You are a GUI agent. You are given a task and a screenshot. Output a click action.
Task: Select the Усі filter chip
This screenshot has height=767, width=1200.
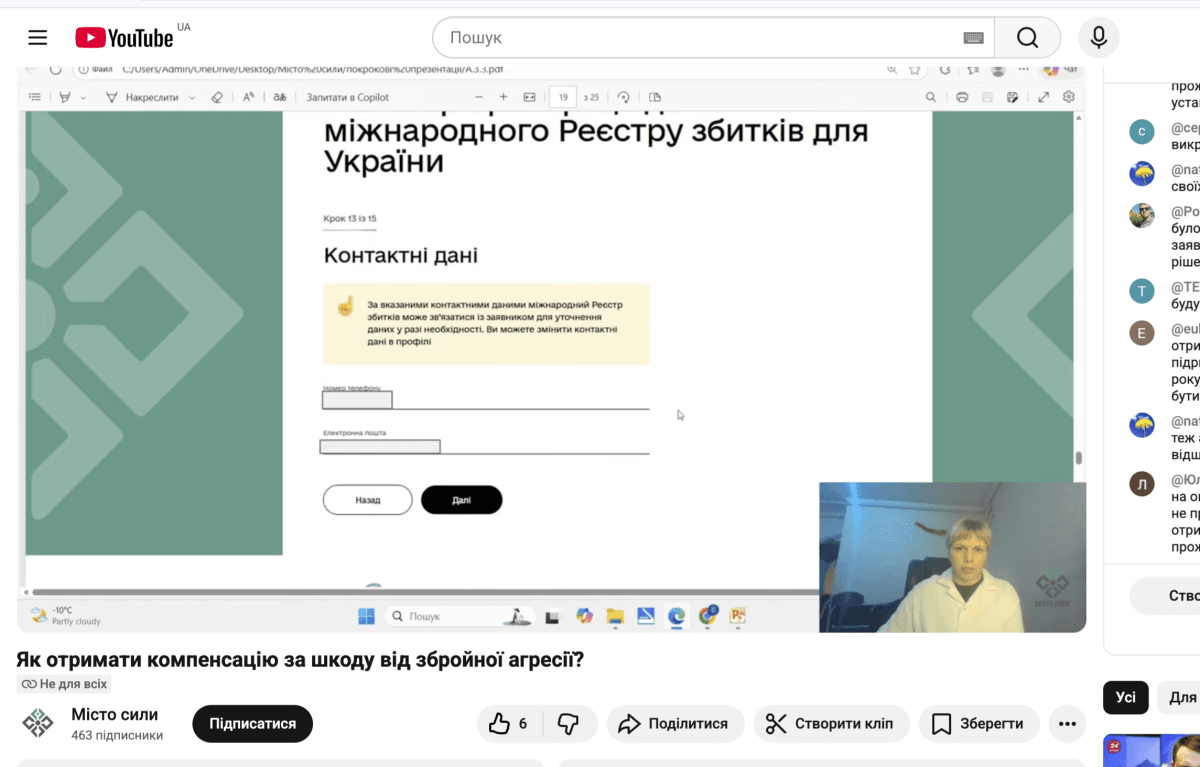point(1125,698)
